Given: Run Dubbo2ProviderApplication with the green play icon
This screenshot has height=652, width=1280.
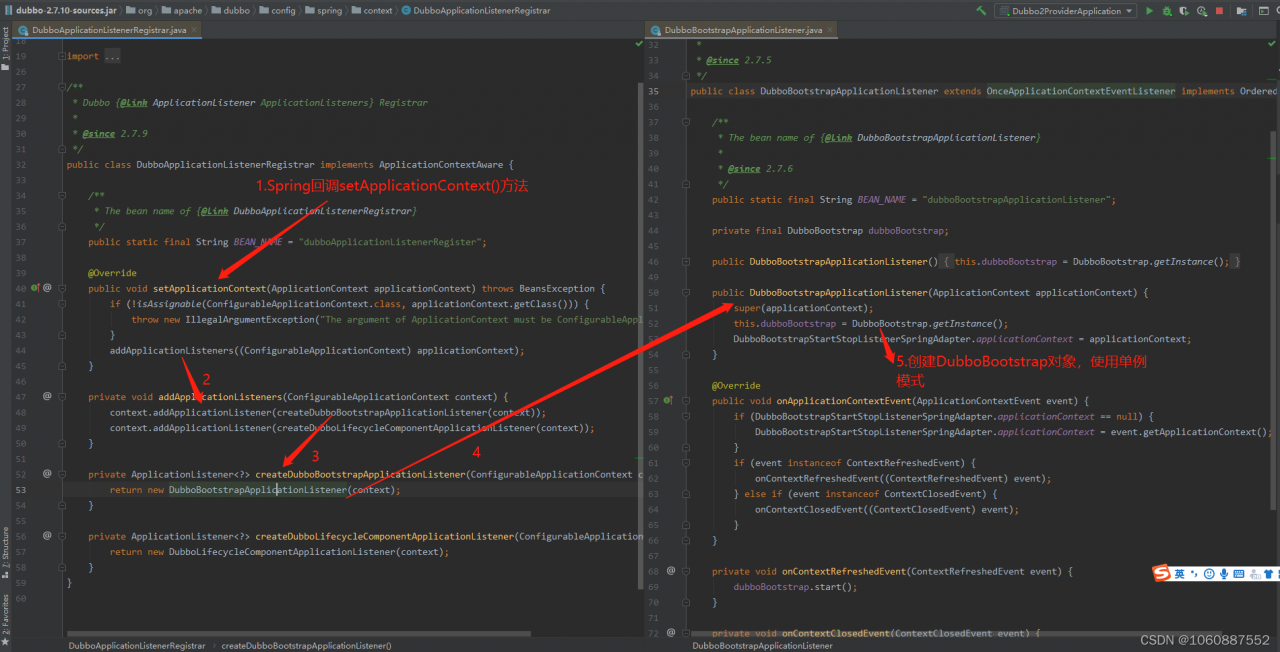Looking at the screenshot, I should coord(1149,11).
